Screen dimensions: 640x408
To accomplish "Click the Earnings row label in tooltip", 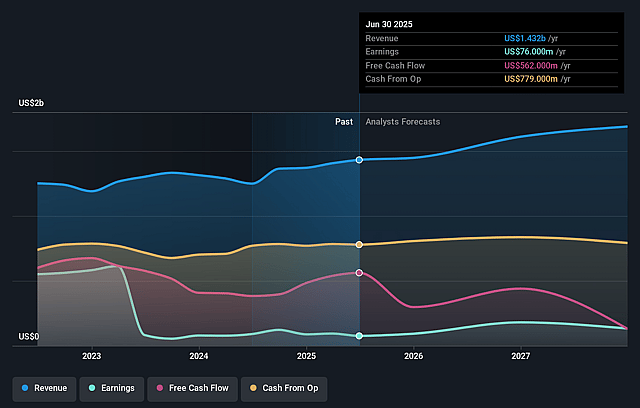I will (382, 52).
